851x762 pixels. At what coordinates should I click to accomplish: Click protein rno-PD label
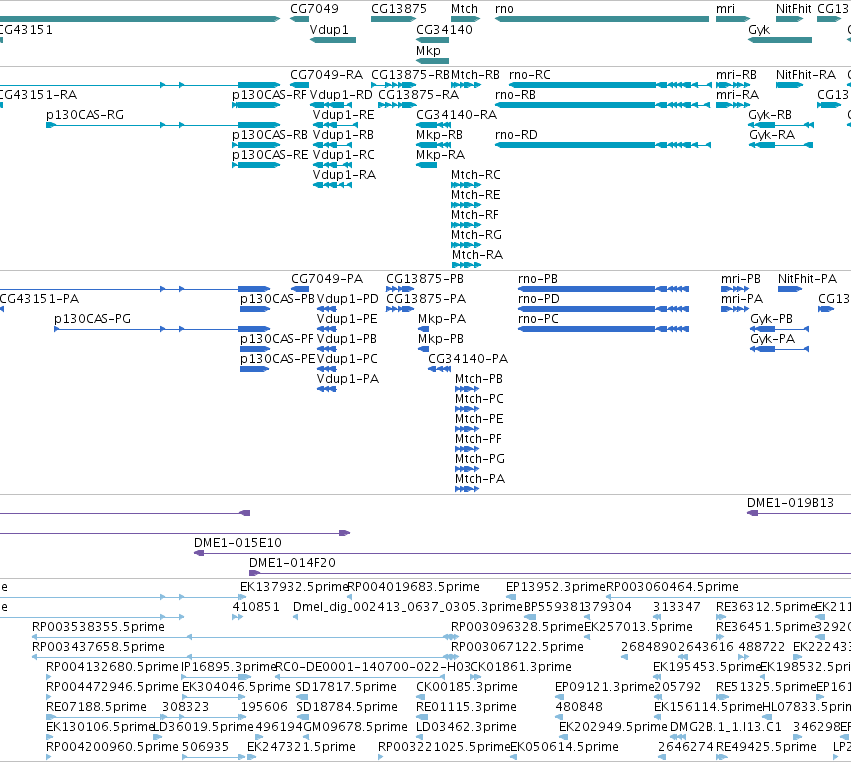coord(538,299)
